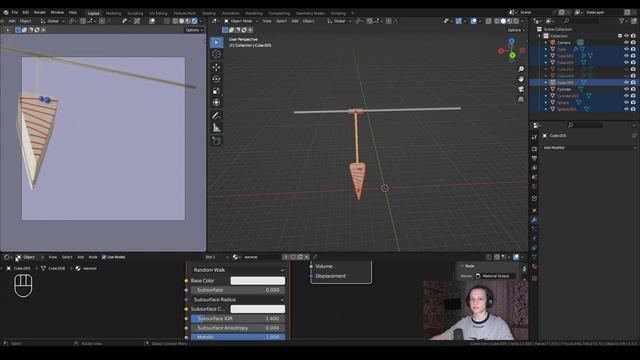Click the red X axis on navigation gizmo
The image size is (640, 360).
(501, 51)
